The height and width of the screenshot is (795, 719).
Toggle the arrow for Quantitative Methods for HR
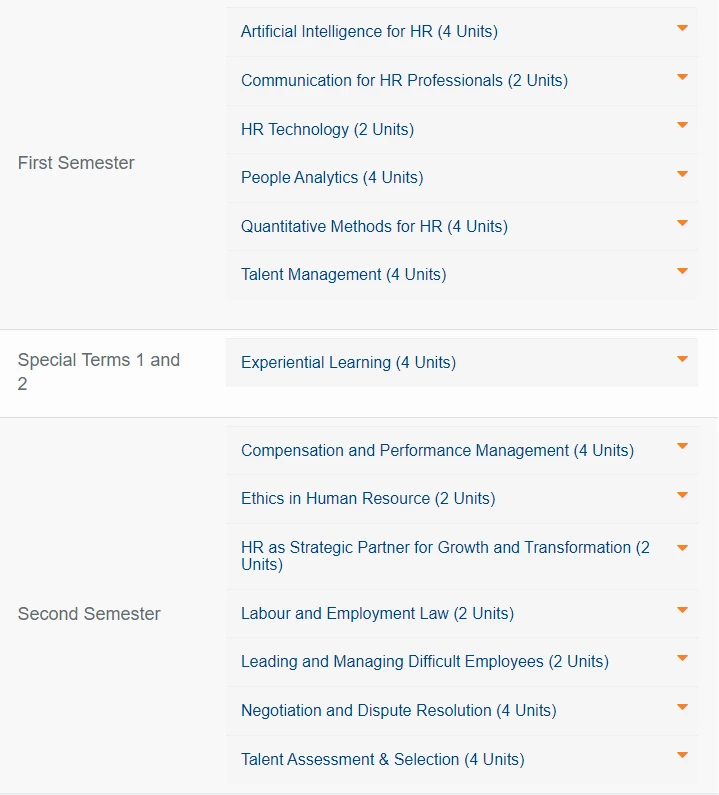tap(682, 223)
